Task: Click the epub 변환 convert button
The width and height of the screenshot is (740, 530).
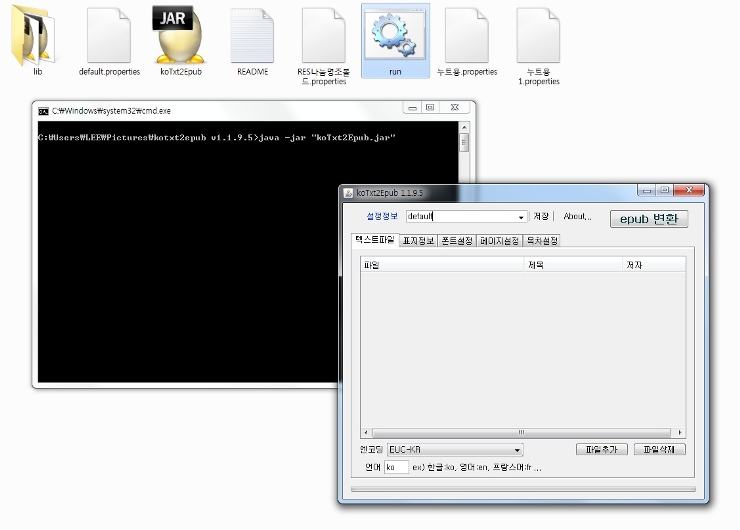Action: pyautogui.click(x=649, y=219)
